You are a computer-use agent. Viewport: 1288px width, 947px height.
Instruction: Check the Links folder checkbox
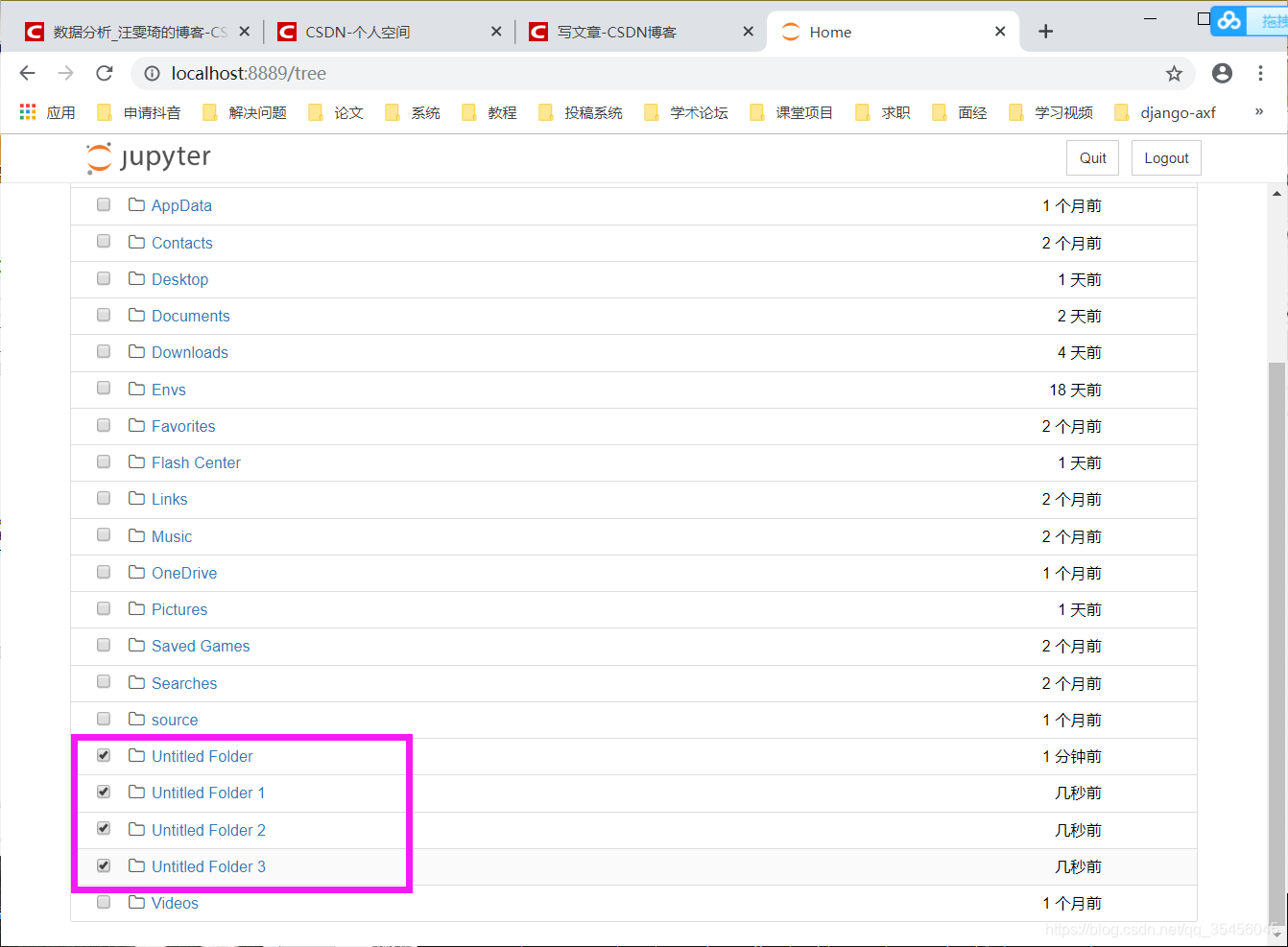[104, 498]
